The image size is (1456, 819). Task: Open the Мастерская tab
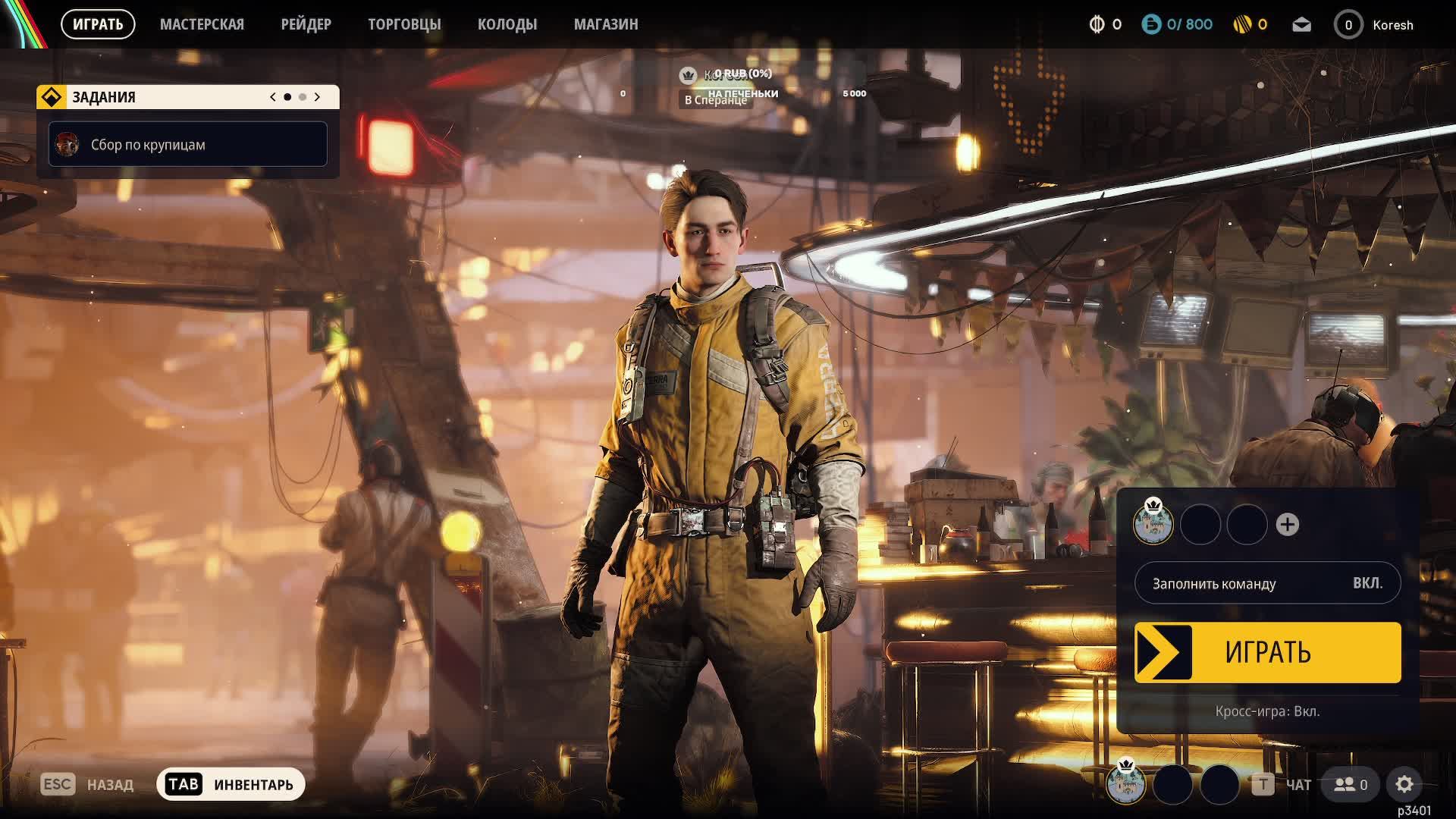click(x=202, y=24)
